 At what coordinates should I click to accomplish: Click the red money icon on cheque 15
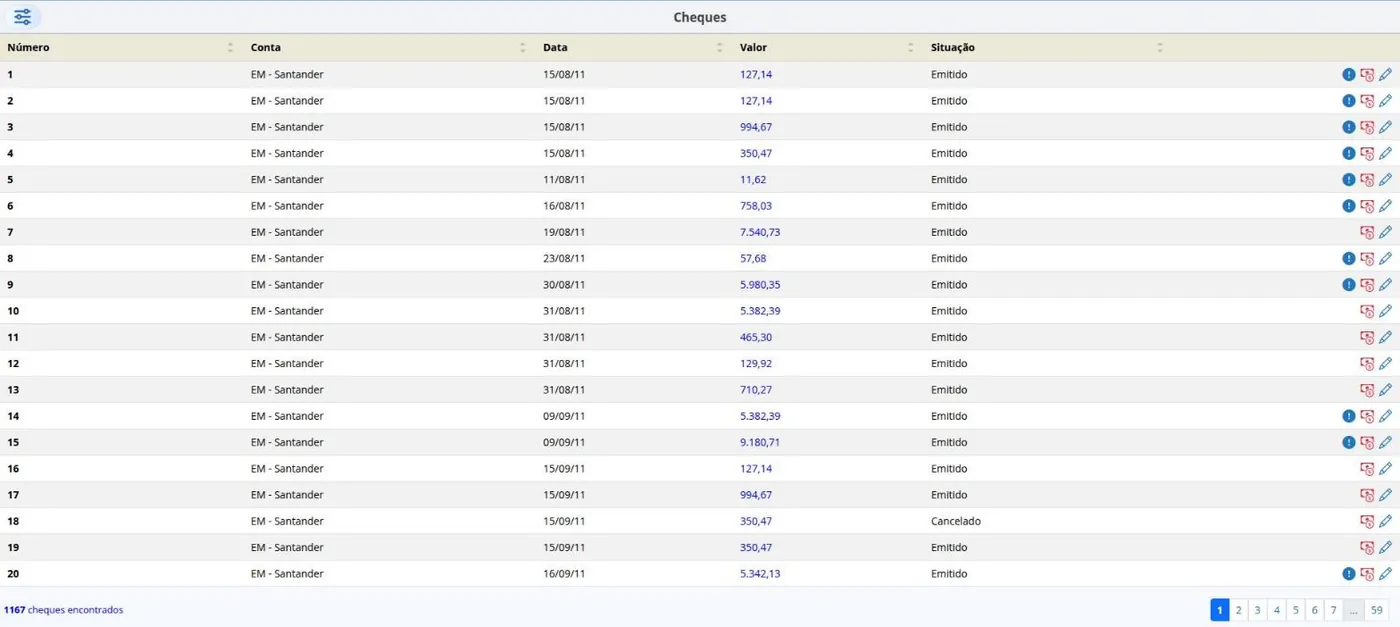pos(1367,442)
